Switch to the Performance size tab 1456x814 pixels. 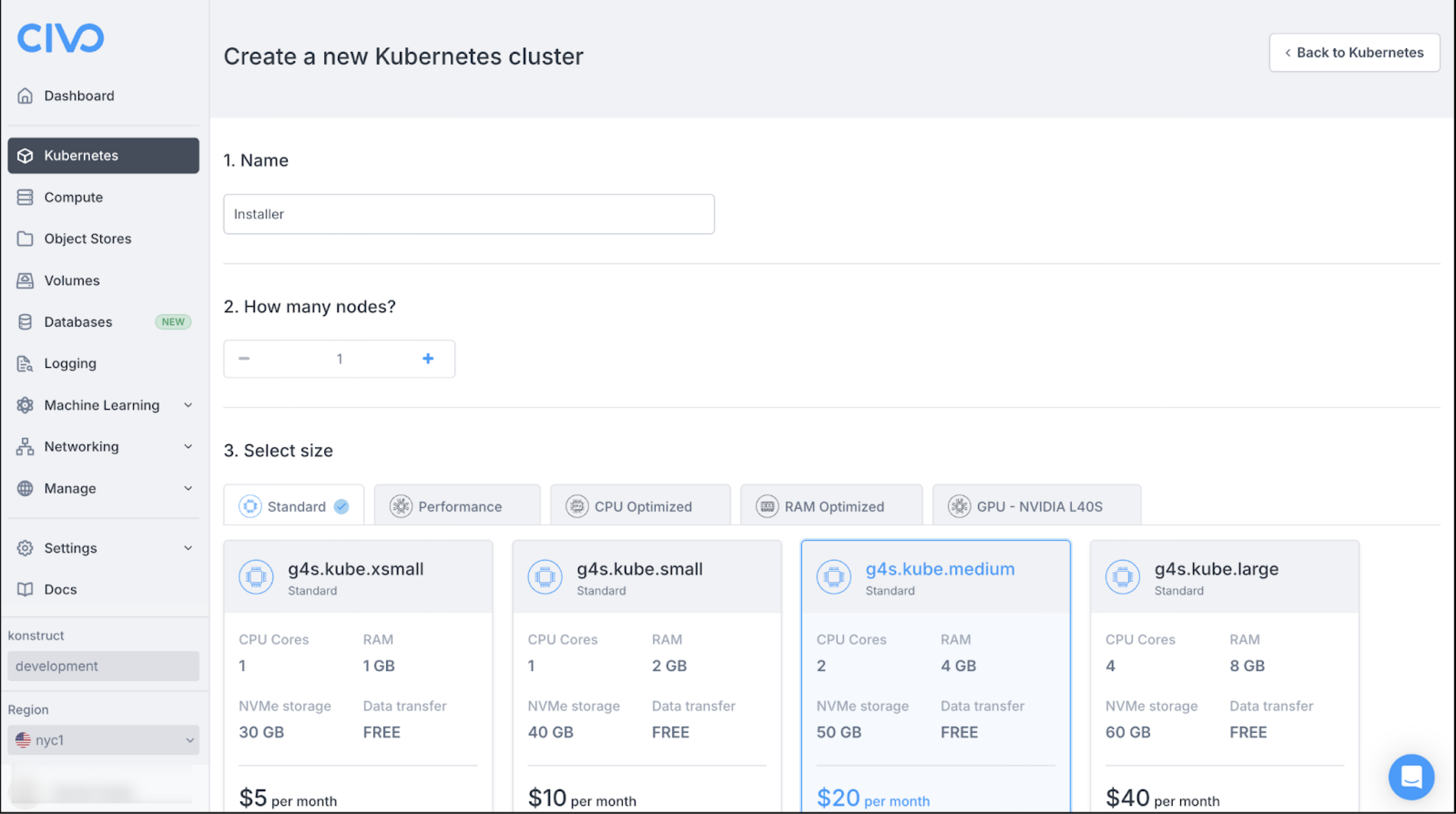point(457,505)
